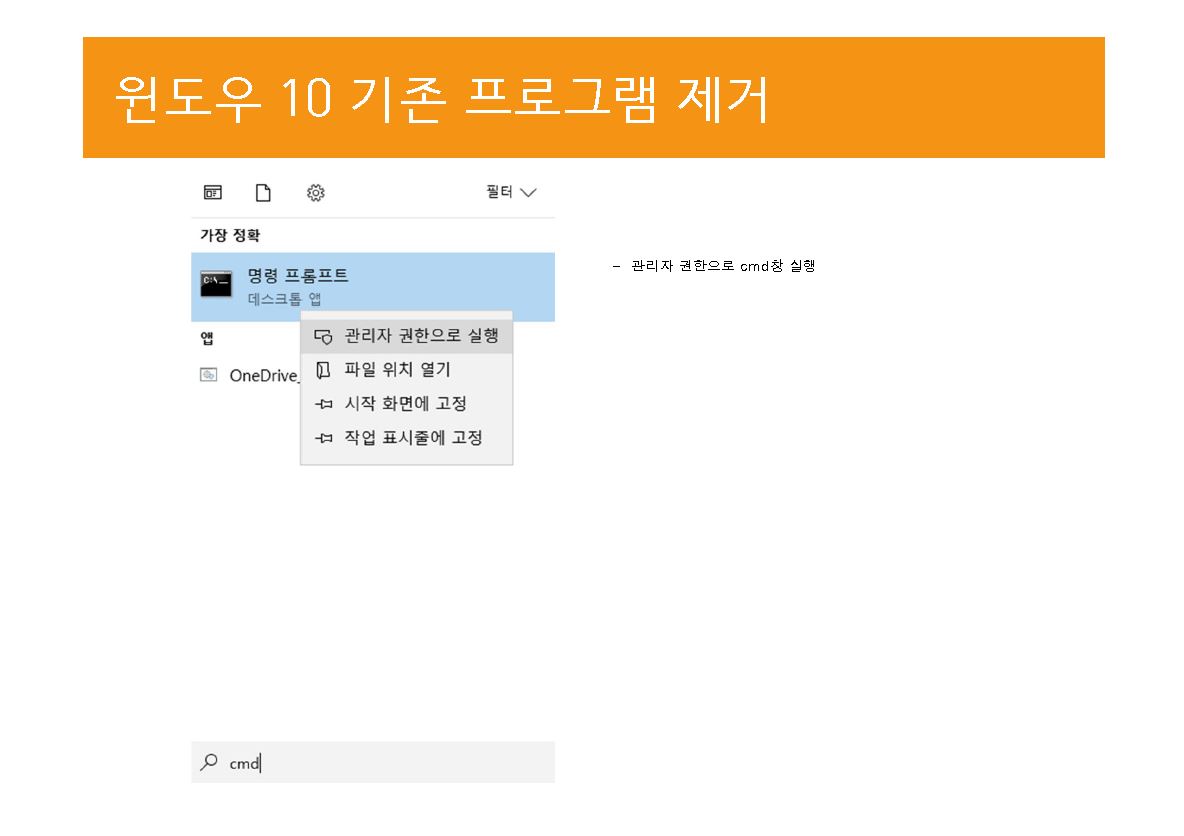Click the magnifier icon in search box
Image resolution: width=1184 pixels, height=836 pixels.
point(209,762)
